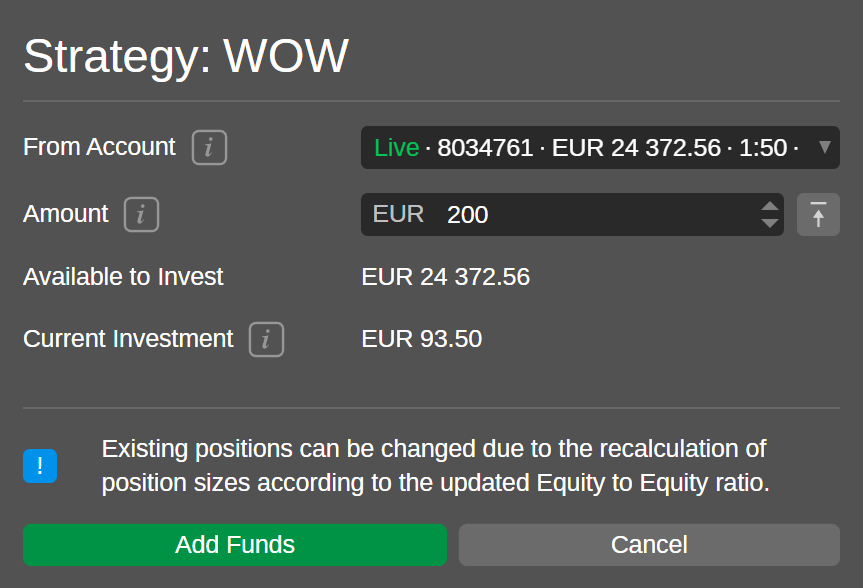
Task: Click the max amount arrow button
Action: (x=818, y=214)
